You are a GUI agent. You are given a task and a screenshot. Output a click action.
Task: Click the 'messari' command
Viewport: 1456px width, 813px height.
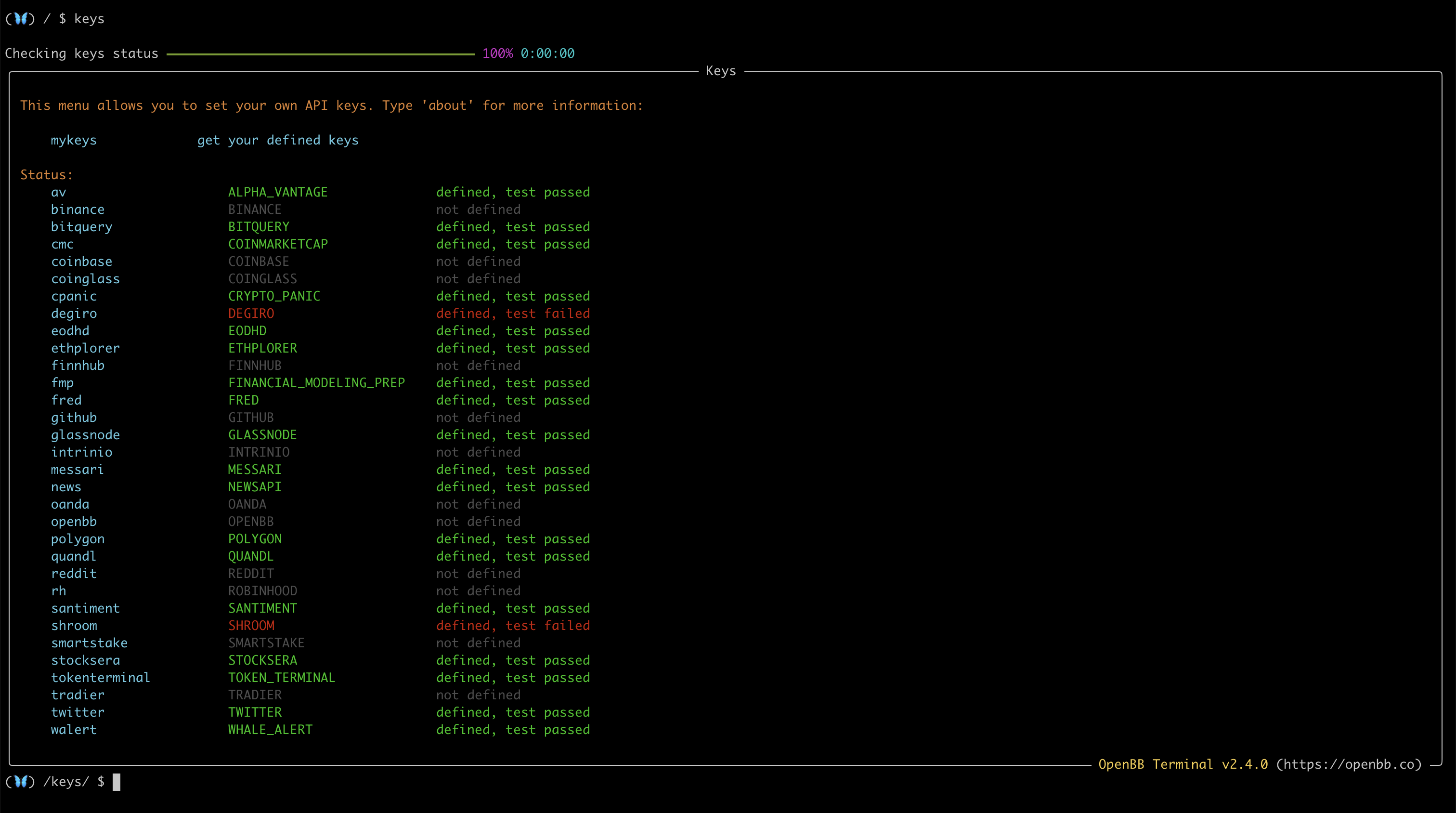tap(78, 470)
